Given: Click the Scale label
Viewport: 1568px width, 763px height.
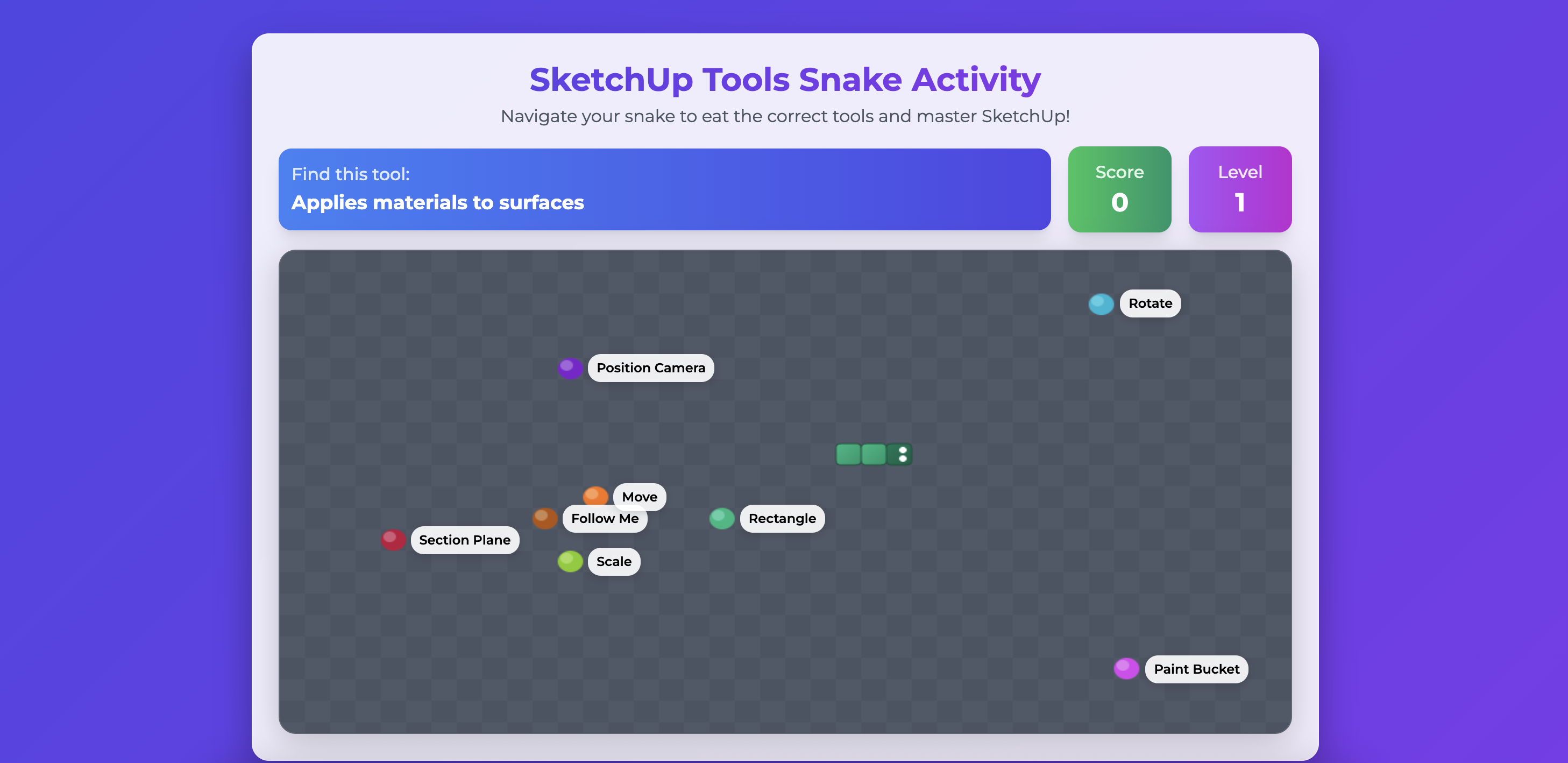Looking at the screenshot, I should [x=614, y=561].
